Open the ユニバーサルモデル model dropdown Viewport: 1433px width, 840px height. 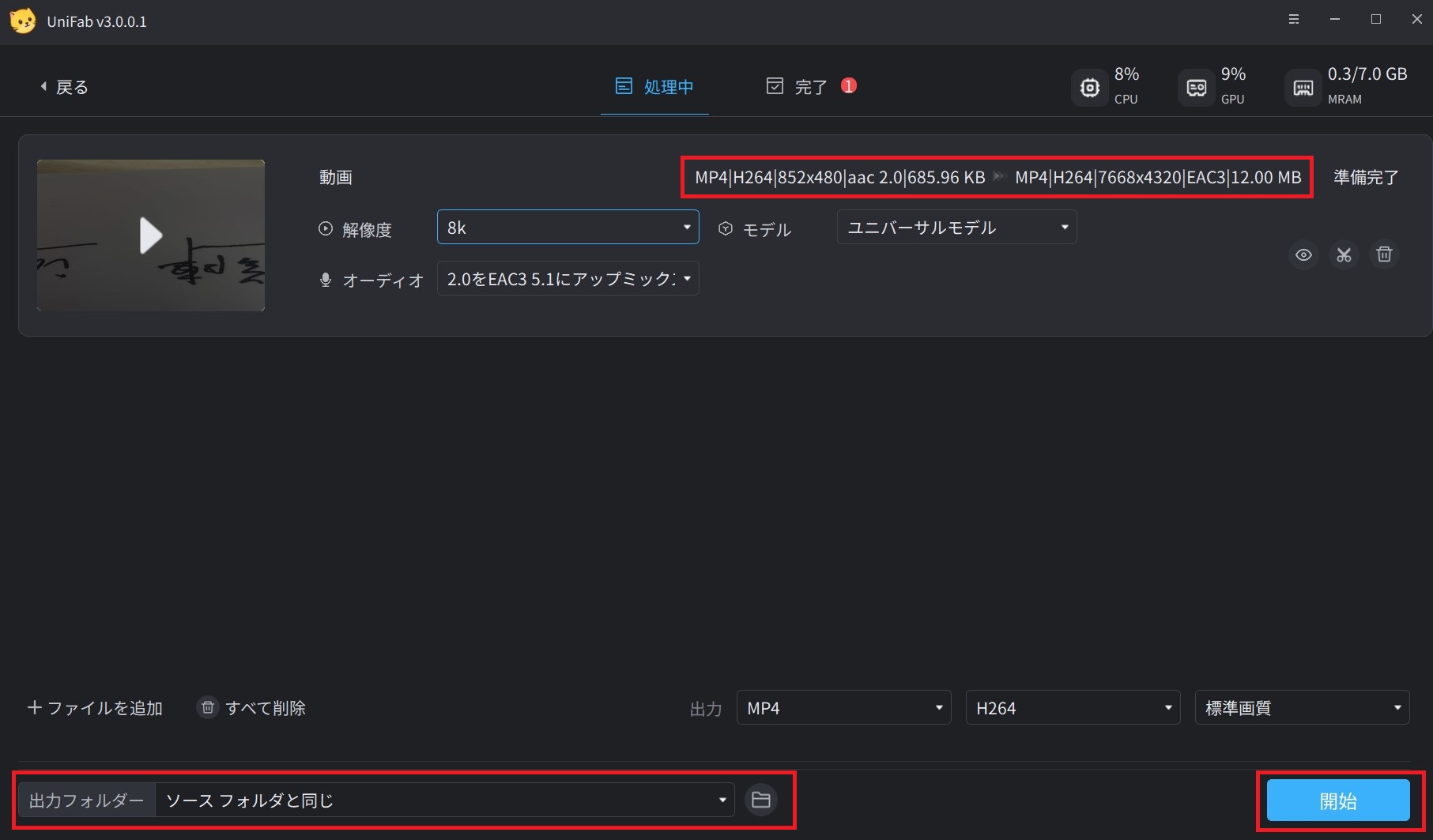pyautogui.click(x=956, y=228)
